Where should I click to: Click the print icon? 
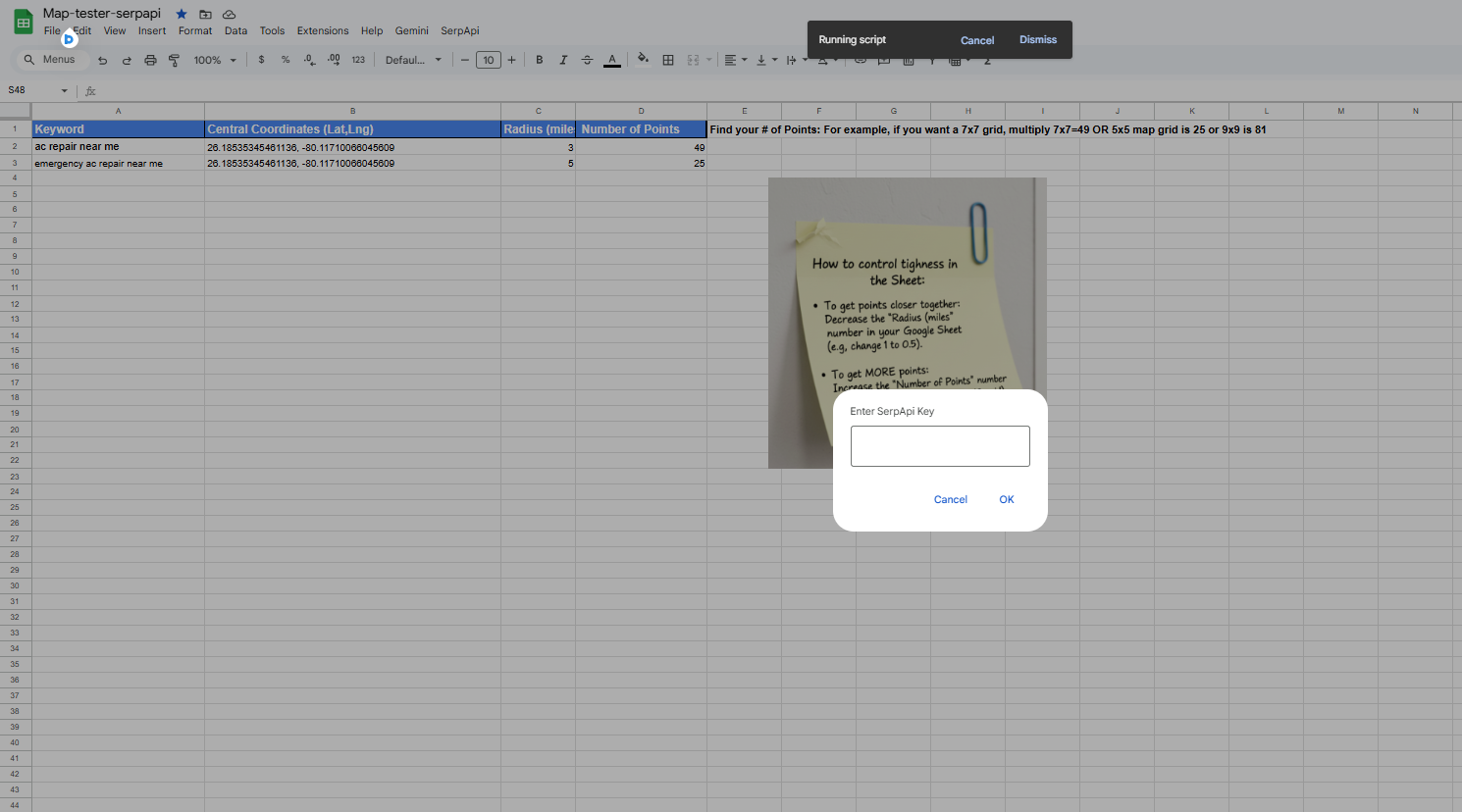150,60
